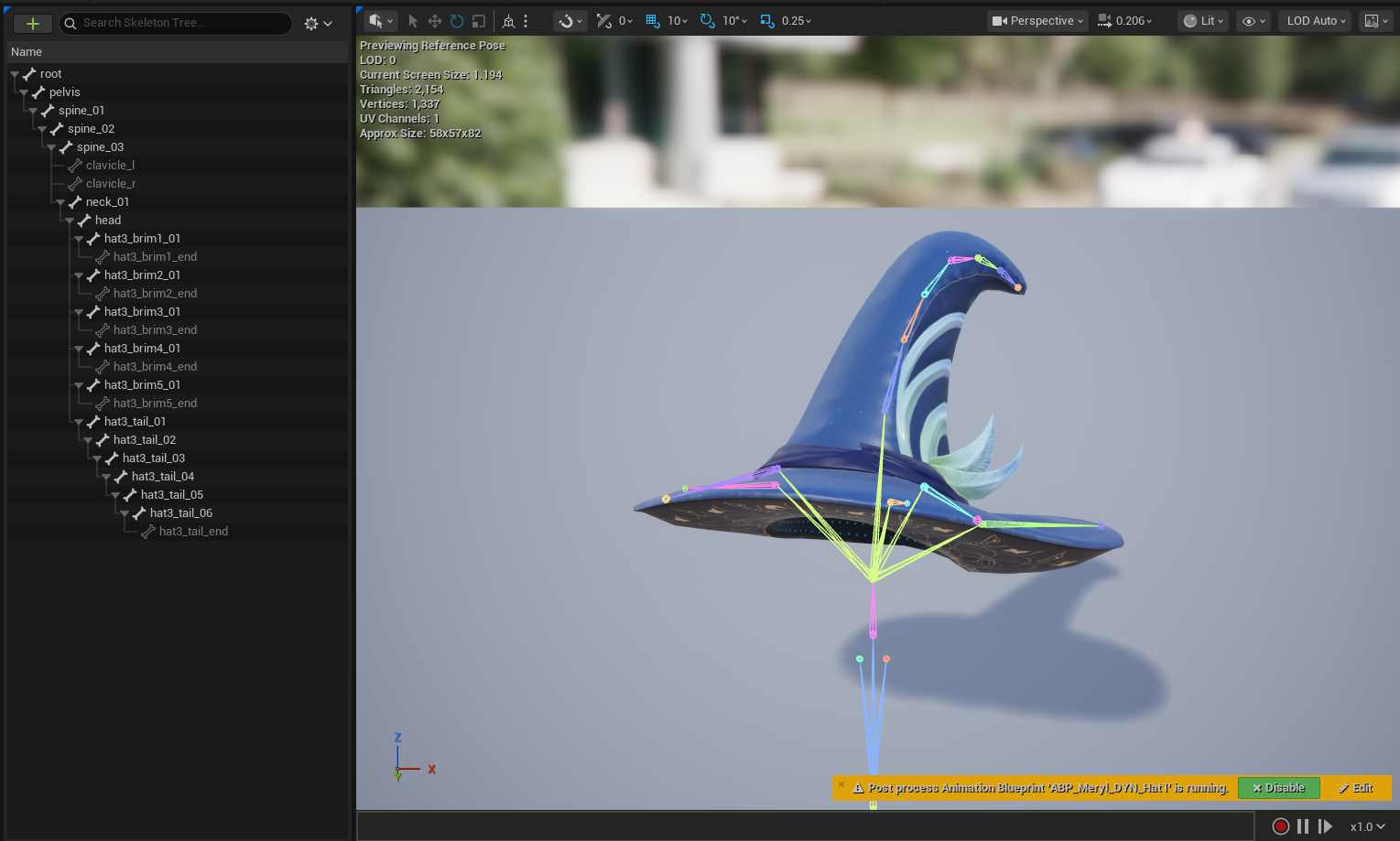This screenshot has width=1400, height=841.
Task: Edit the post process Animation Blueprint
Action: pos(1355,788)
